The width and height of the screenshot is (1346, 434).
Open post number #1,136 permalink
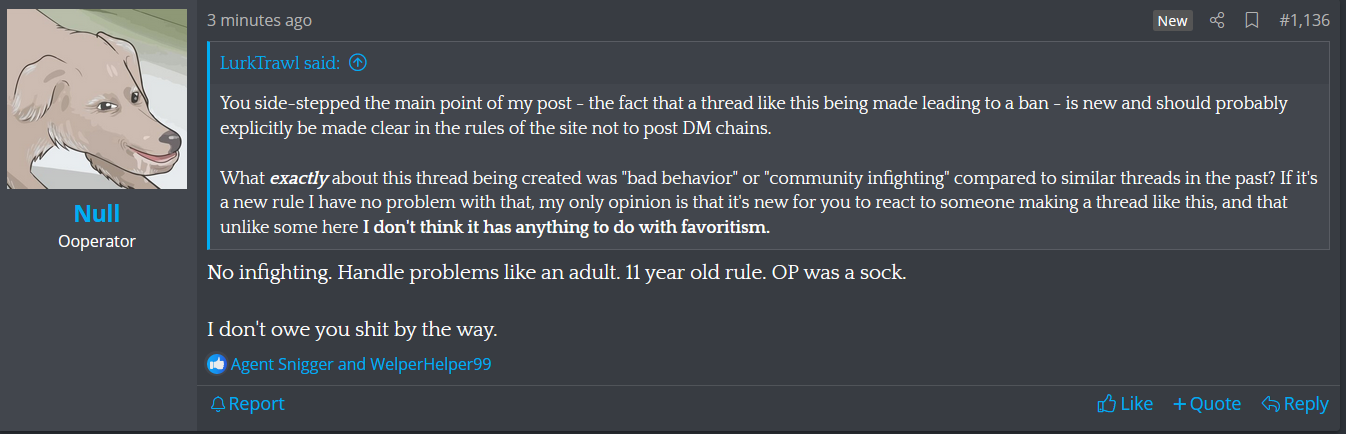[x=1304, y=20]
